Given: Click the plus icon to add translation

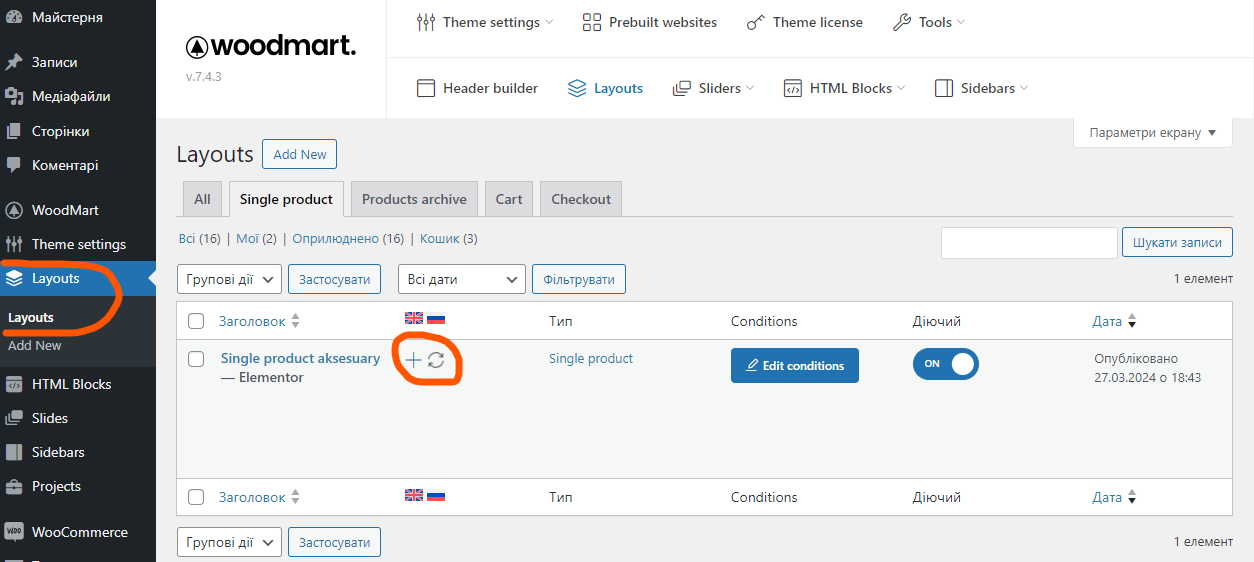Looking at the screenshot, I should [413, 360].
